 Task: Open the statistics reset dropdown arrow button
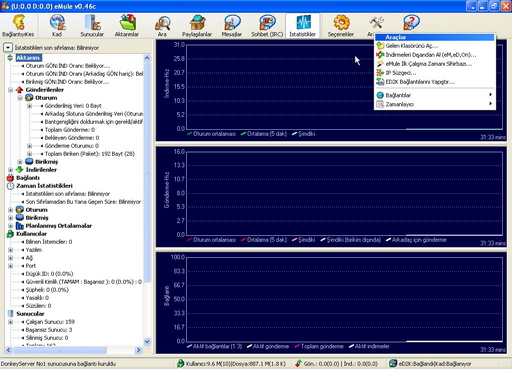(x=8, y=48)
